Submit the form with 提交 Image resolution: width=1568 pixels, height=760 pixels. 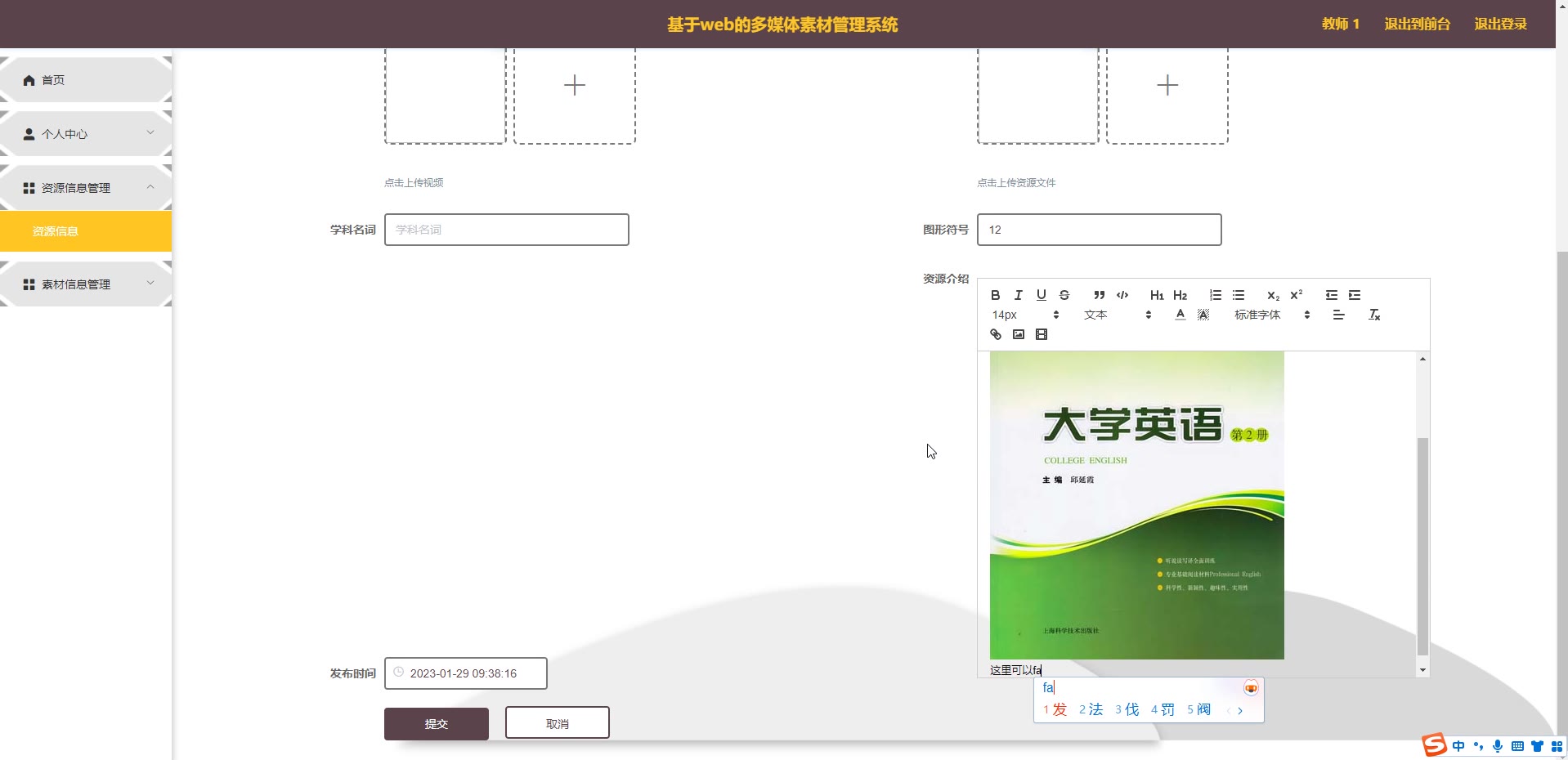437,724
